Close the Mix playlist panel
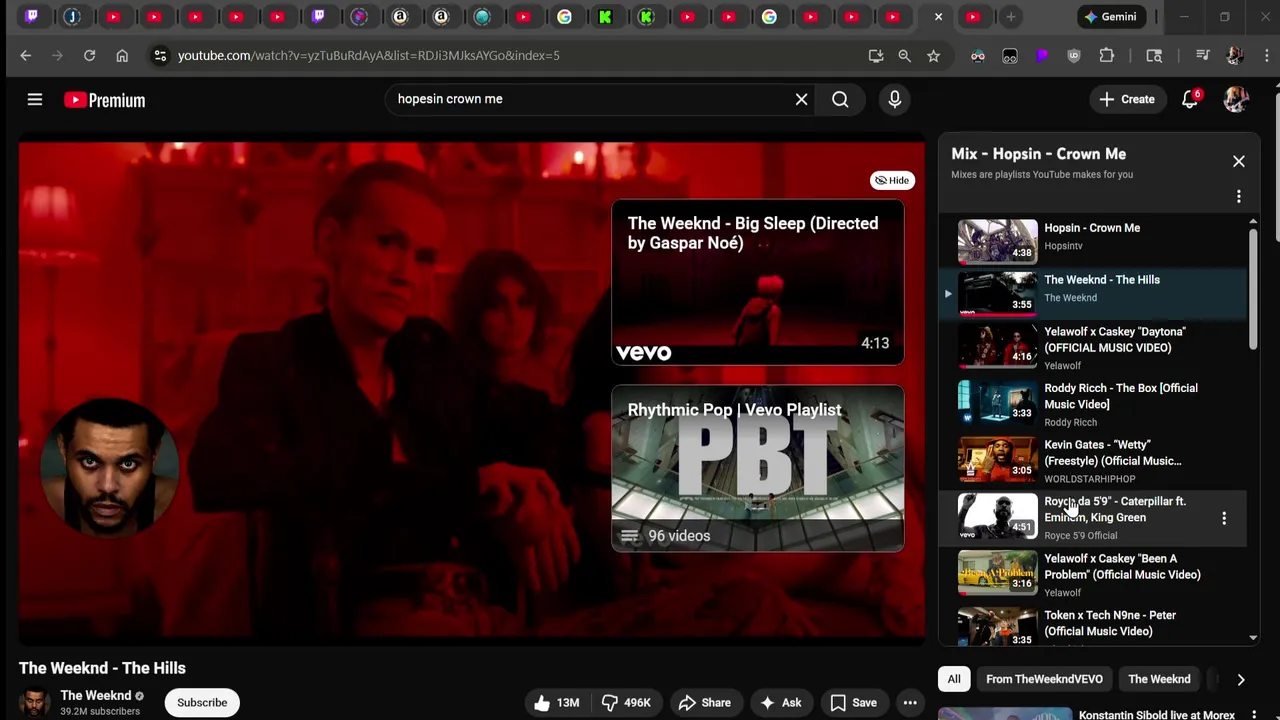The width and height of the screenshot is (1280, 720). [x=1238, y=161]
